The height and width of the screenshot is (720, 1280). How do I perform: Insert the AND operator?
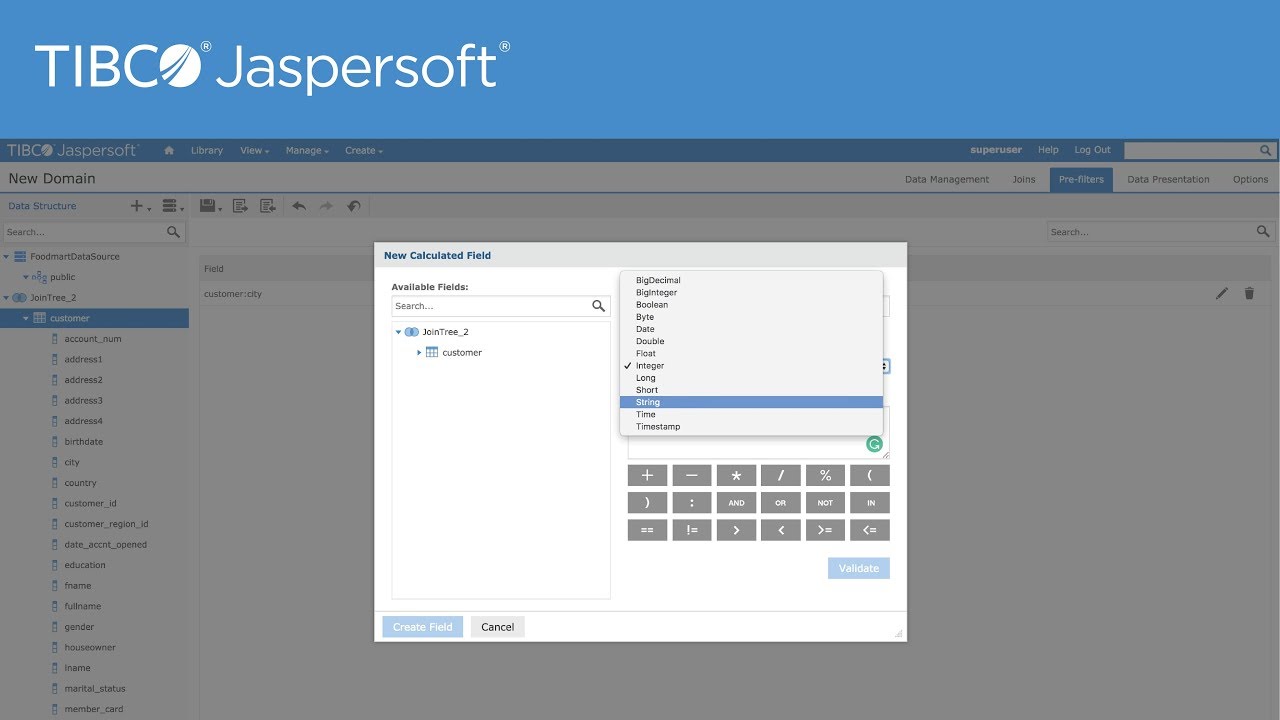click(x=736, y=503)
